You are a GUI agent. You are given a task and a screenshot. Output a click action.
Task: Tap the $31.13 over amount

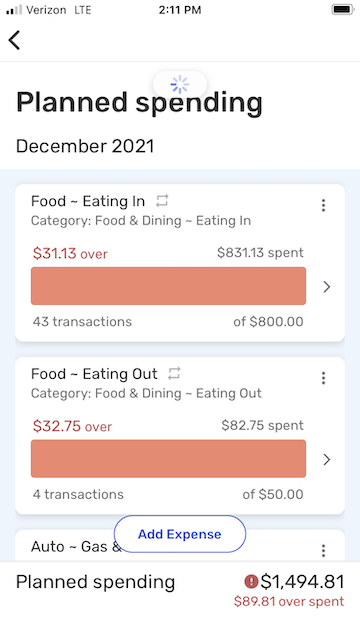[70, 253]
